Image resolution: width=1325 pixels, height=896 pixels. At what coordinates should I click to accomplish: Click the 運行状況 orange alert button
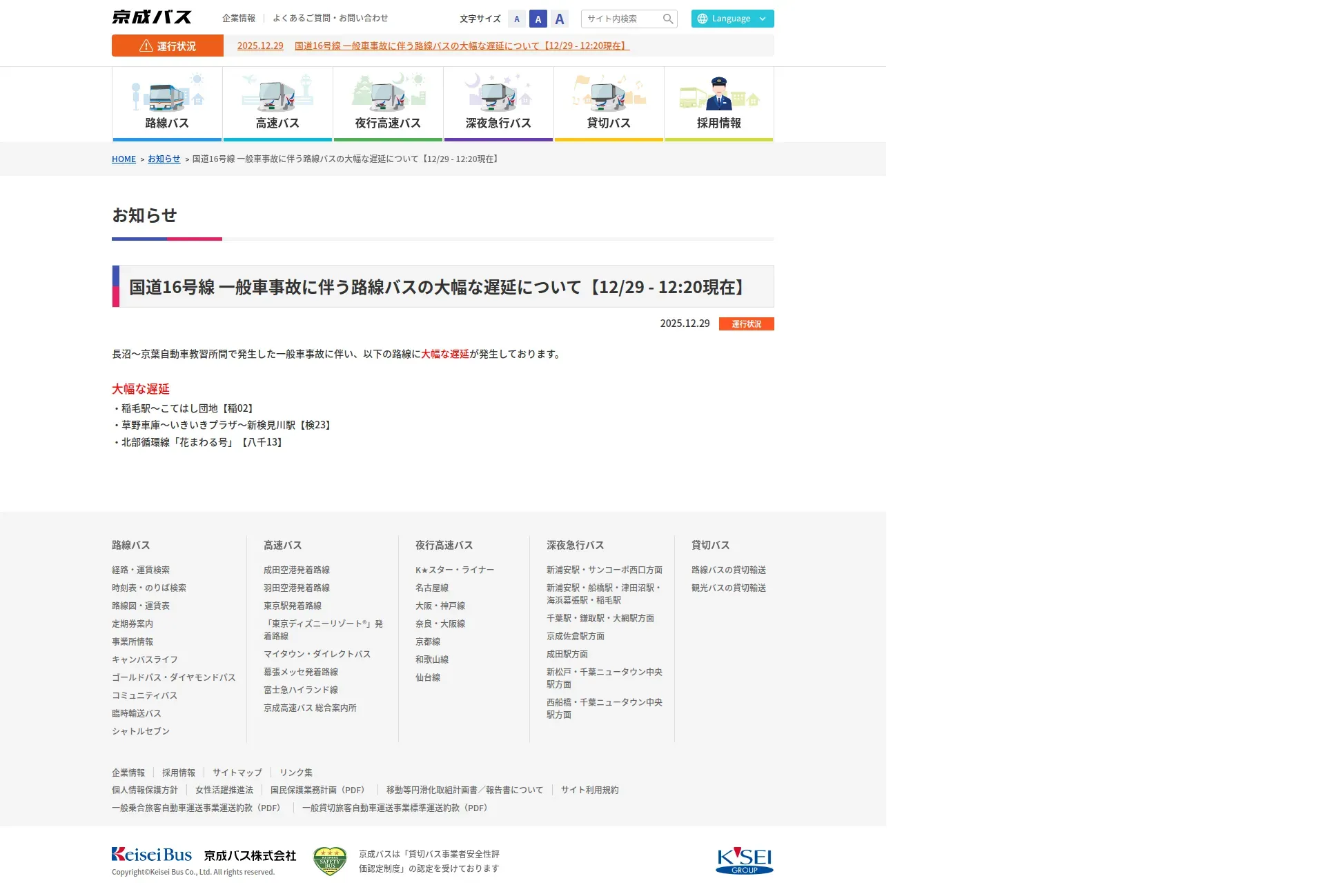point(168,46)
